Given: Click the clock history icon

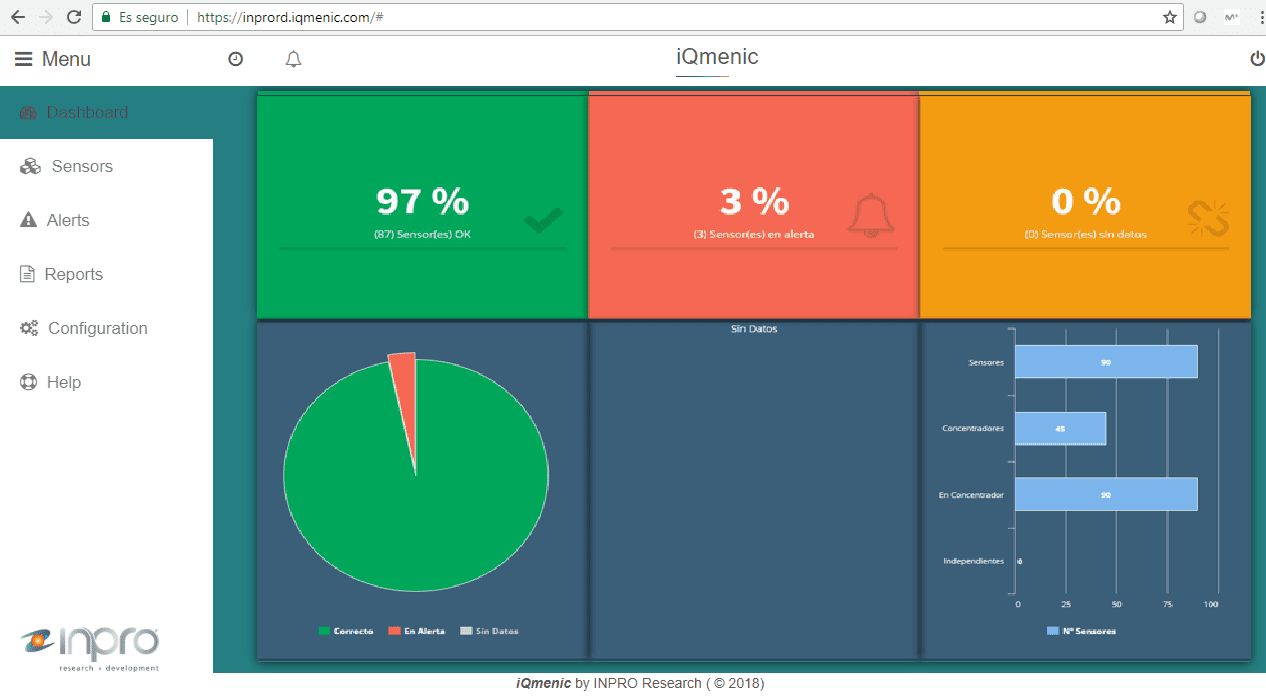Looking at the screenshot, I should (x=235, y=59).
